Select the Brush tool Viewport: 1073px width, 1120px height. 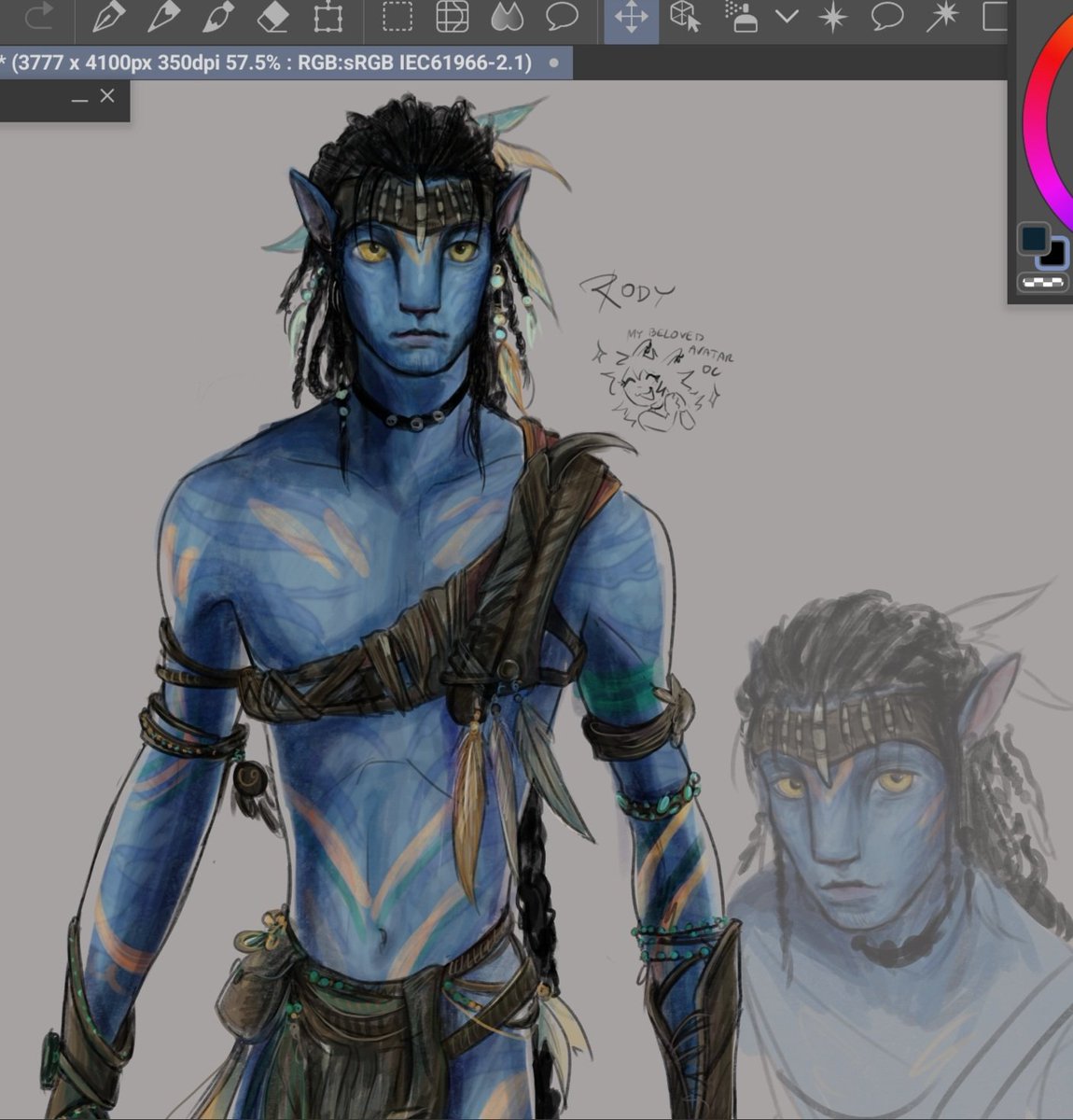coord(216,17)
